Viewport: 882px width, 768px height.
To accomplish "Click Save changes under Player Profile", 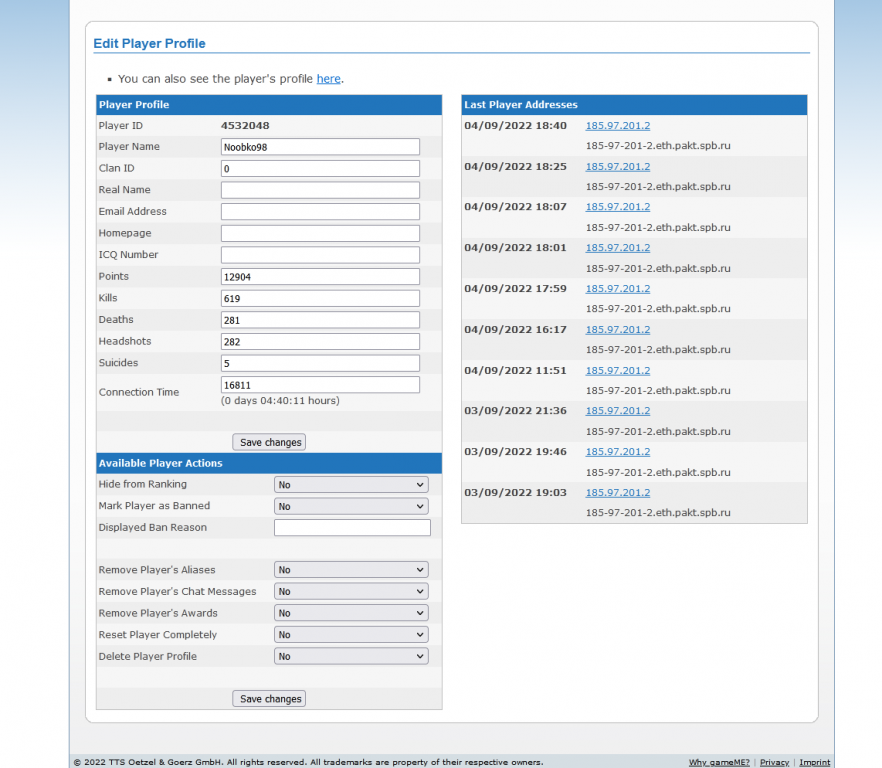I will [x=269, y=442].
